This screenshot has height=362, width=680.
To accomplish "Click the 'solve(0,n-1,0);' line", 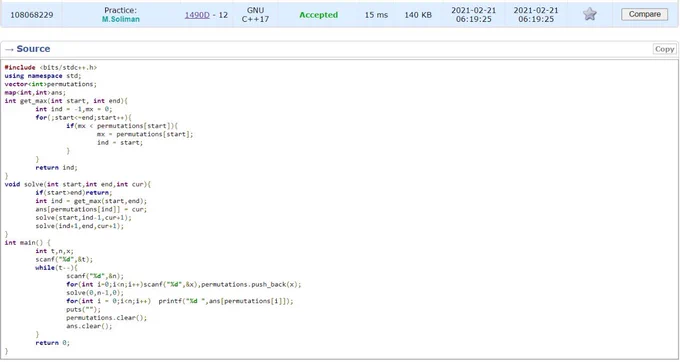I will point(95,293).
